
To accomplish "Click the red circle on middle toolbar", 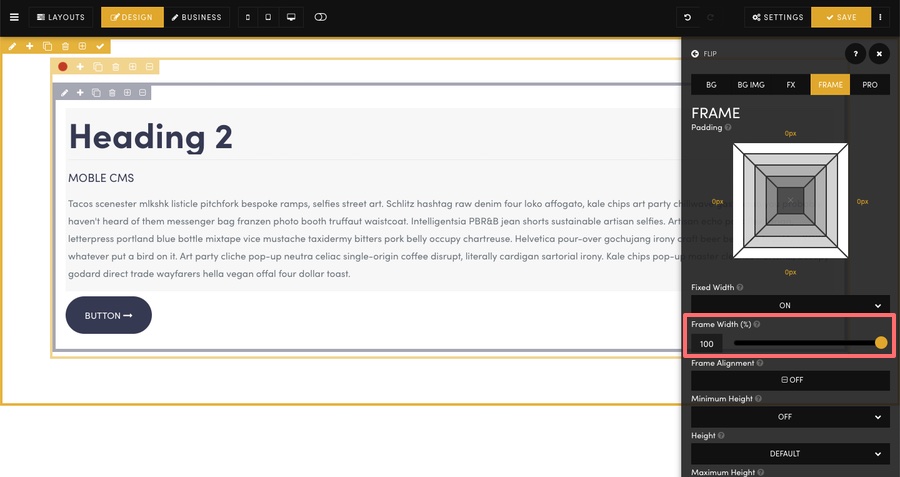I will tap(63, 67).
